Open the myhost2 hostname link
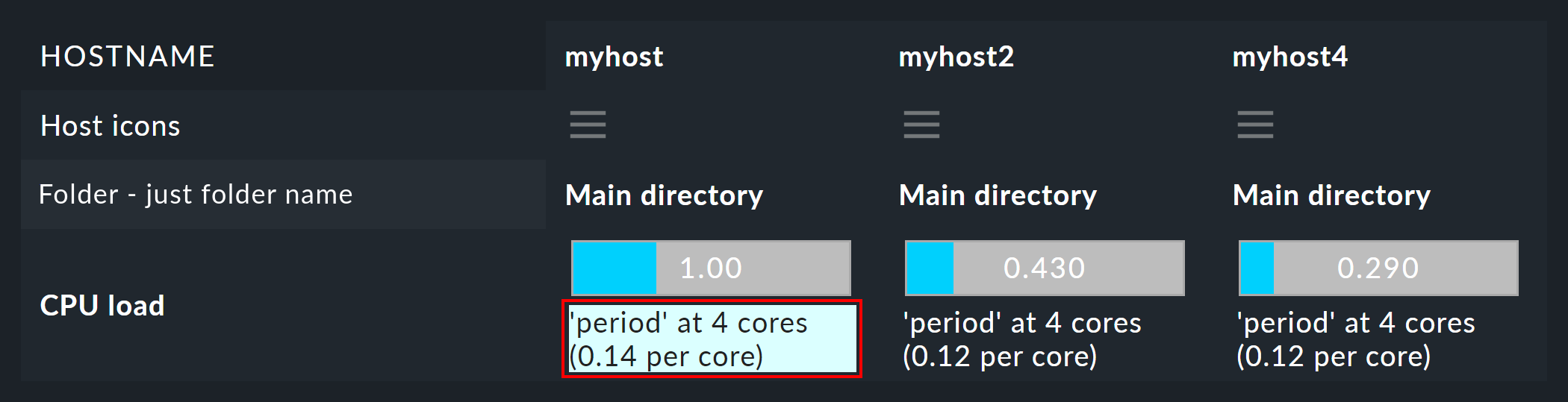Viewport: 1568px width, 402px height. point(956,57)
